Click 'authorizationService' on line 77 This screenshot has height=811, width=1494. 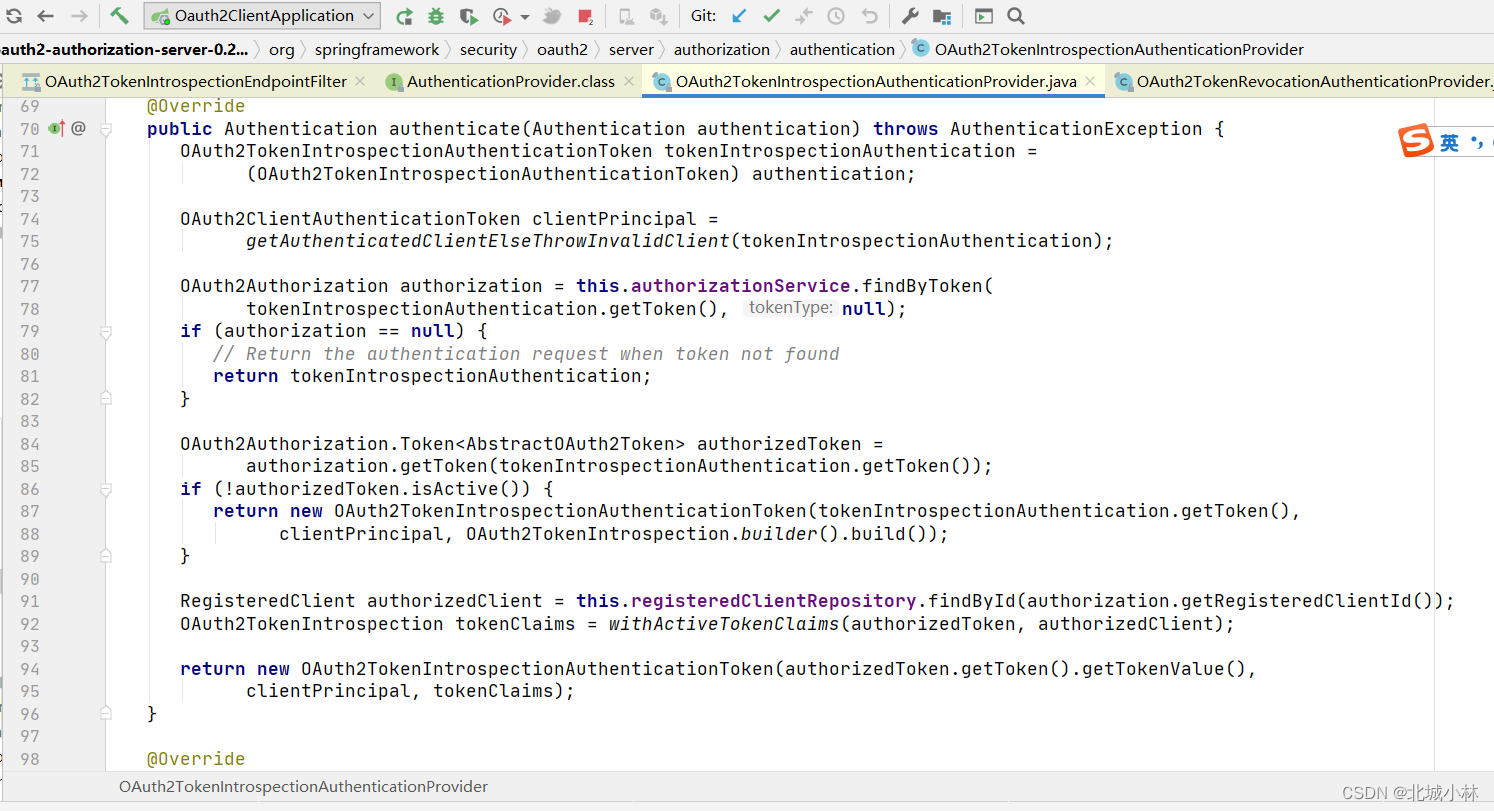click(741, 286)
